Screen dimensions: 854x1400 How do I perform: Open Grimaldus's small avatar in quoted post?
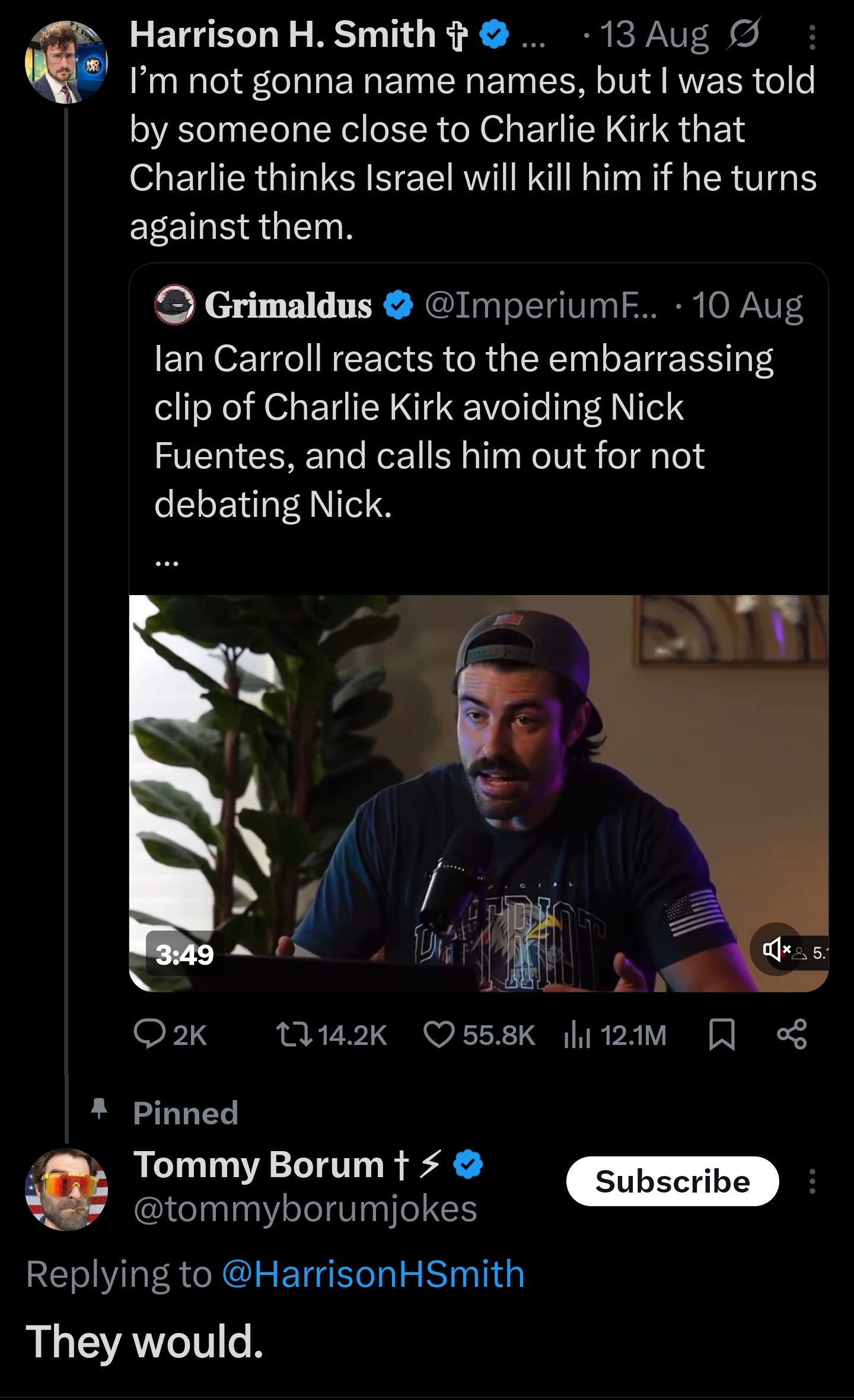pos(174,305)
